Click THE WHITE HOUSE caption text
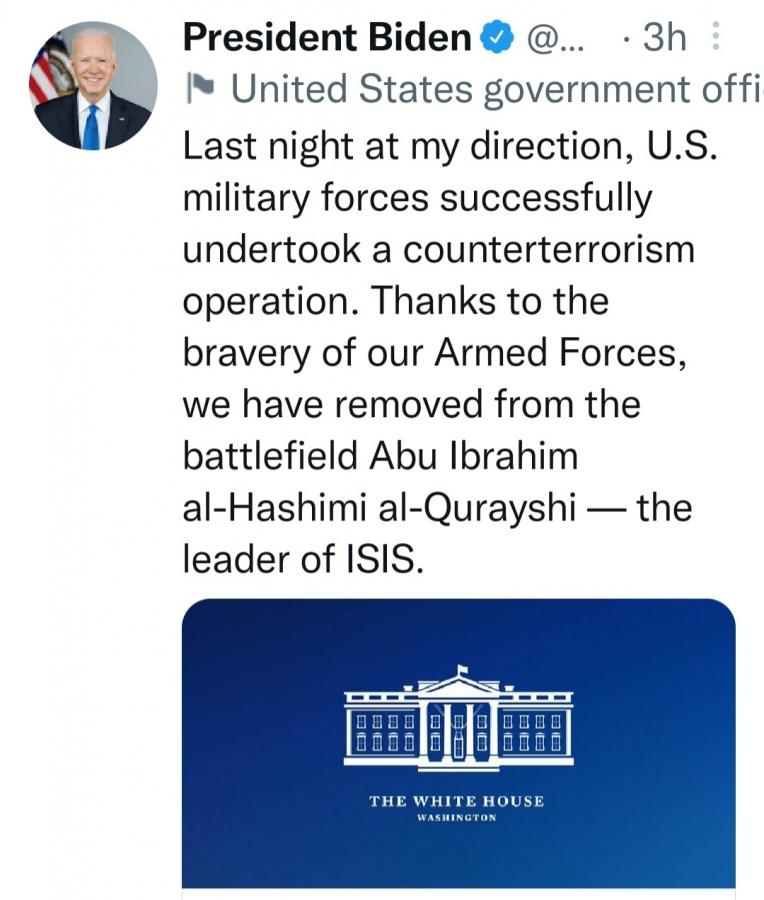The height and width of the screenshot is (900, 764). coord(457,801)
